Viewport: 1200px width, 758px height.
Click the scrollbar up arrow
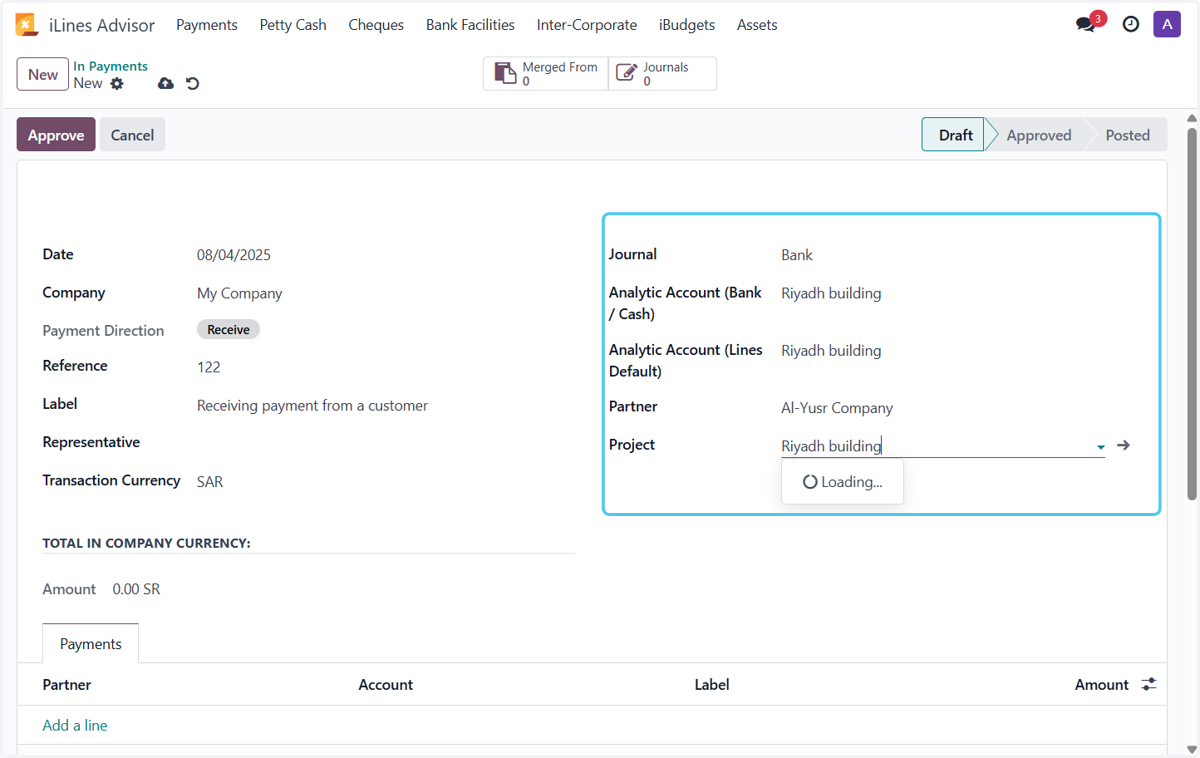1191,118
